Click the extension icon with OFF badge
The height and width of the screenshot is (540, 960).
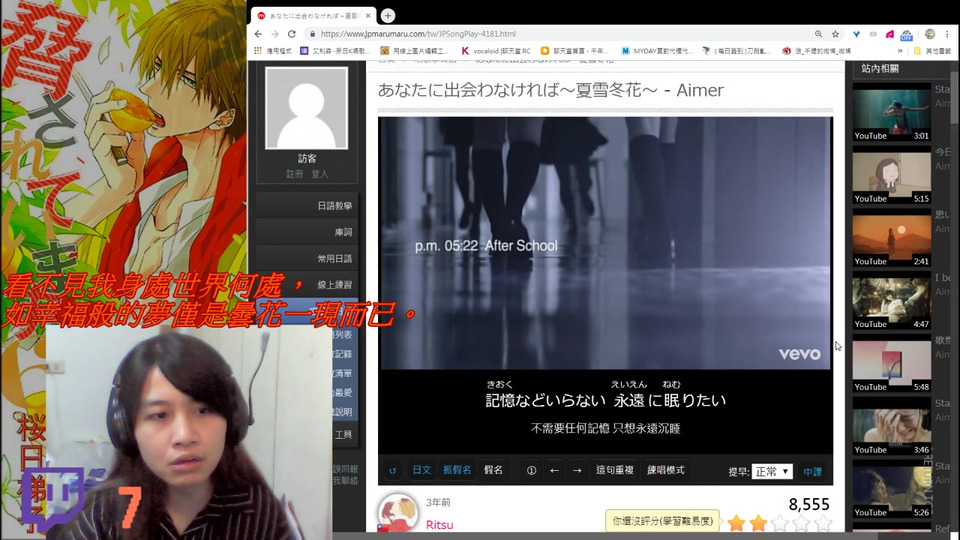click(x=907, y=35)
